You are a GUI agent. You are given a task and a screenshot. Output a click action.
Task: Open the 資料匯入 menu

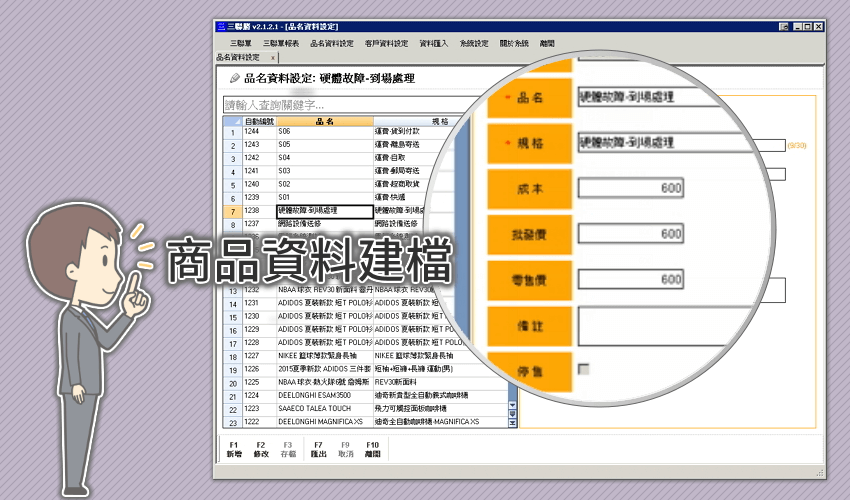(x=434, y=43)
